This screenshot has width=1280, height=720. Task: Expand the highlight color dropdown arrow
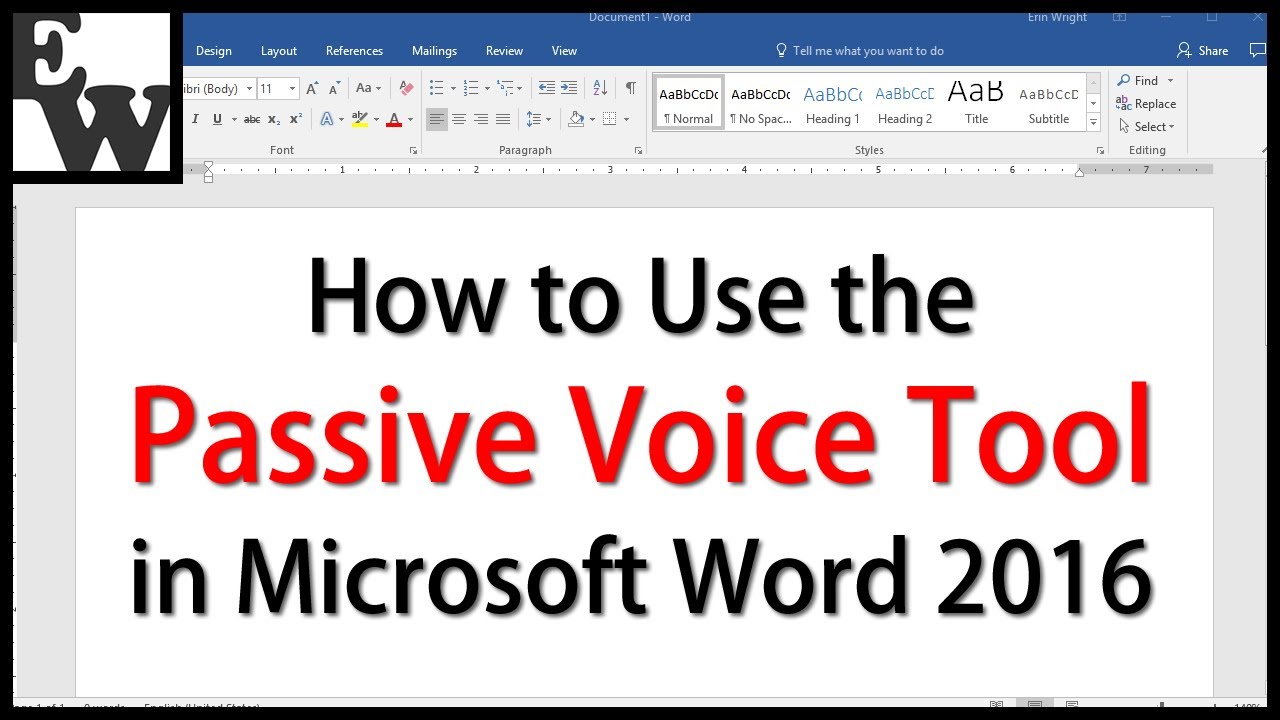coord(376,119)
